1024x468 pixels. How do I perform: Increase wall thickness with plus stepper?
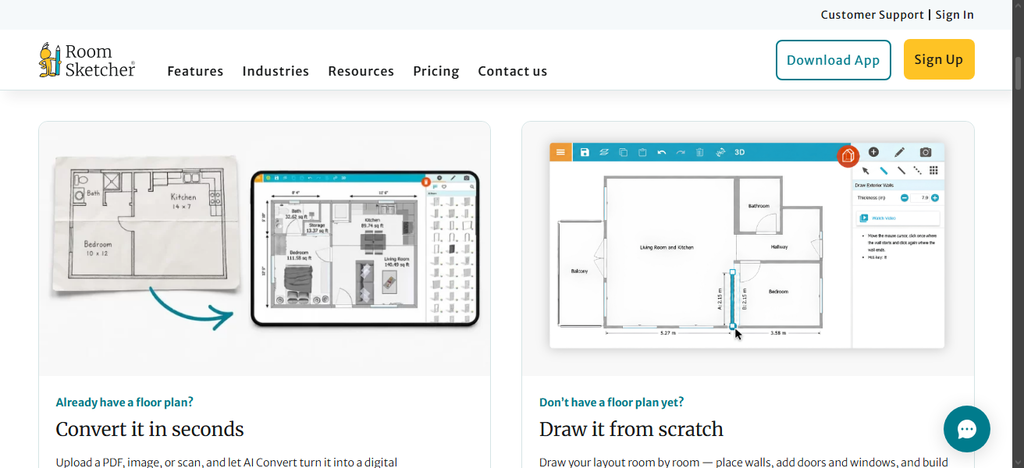[935, 198]
